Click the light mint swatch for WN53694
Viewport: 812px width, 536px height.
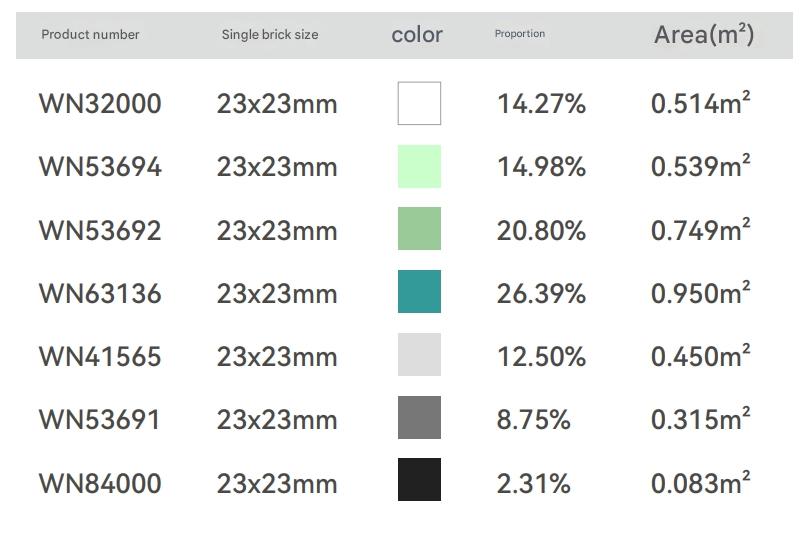[419, 166]
